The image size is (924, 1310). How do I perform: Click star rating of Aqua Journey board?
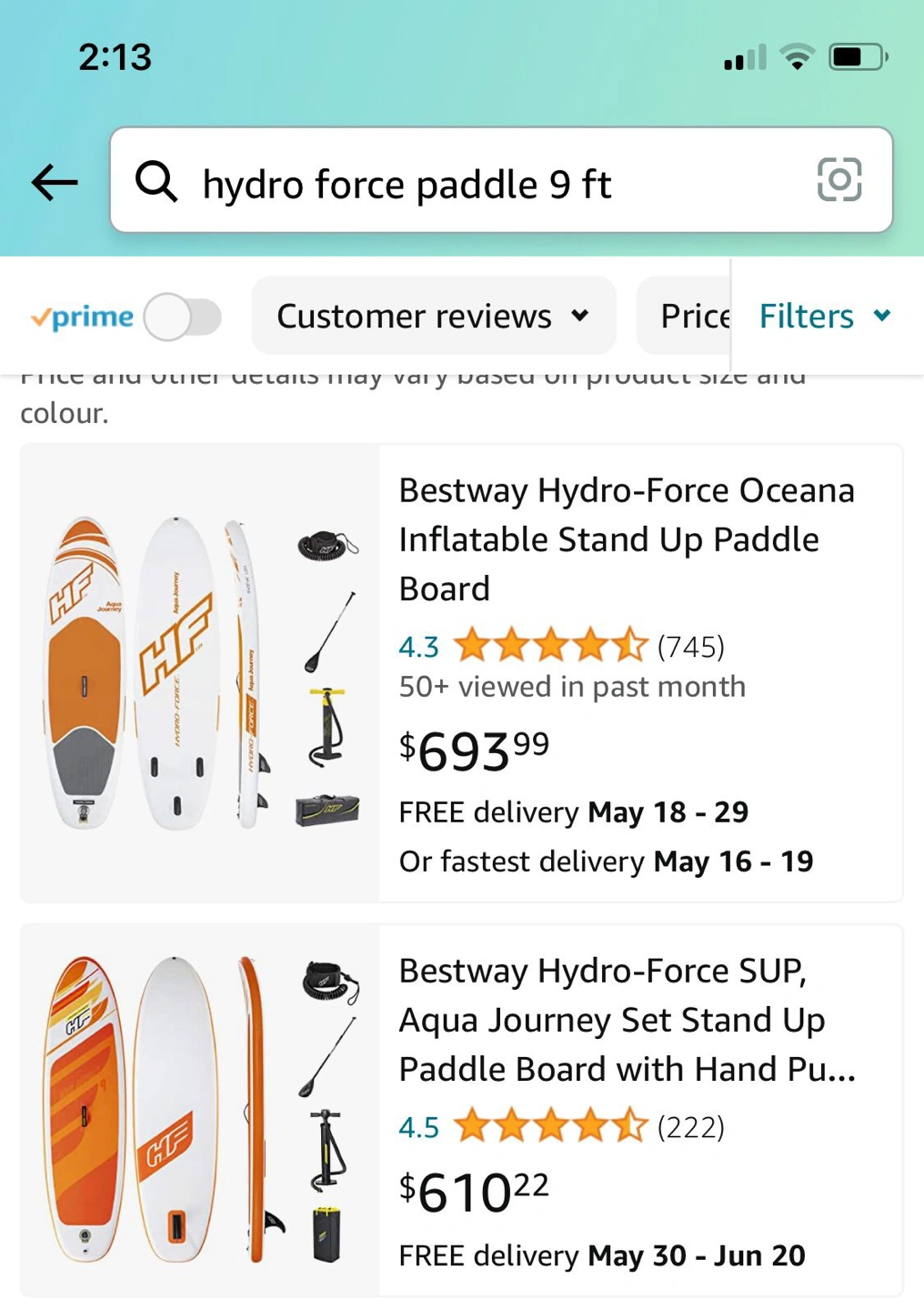click(x=550, y=1126)
